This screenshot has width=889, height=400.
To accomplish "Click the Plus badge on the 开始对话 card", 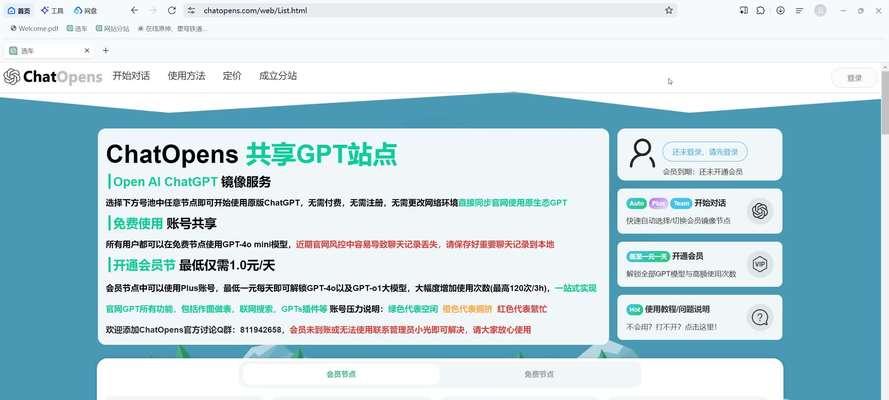I will [658, 203].
